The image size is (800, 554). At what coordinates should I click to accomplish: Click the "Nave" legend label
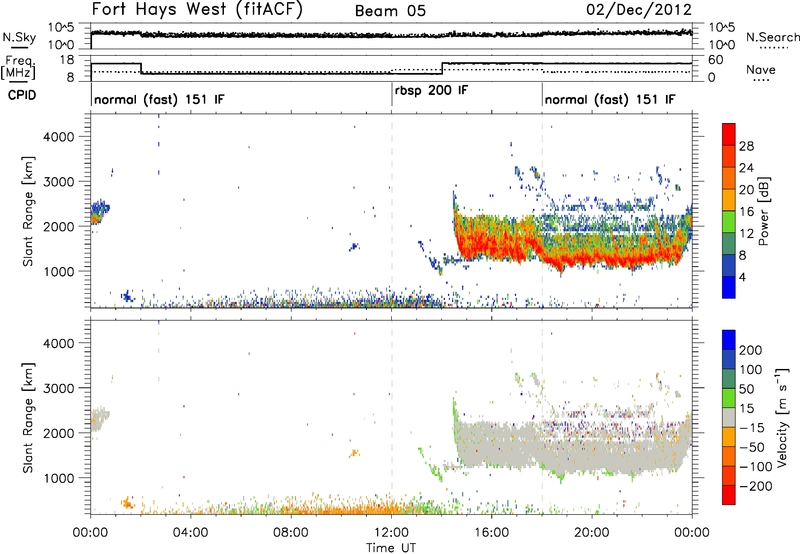pyautogui.click(x=761, y=69)
